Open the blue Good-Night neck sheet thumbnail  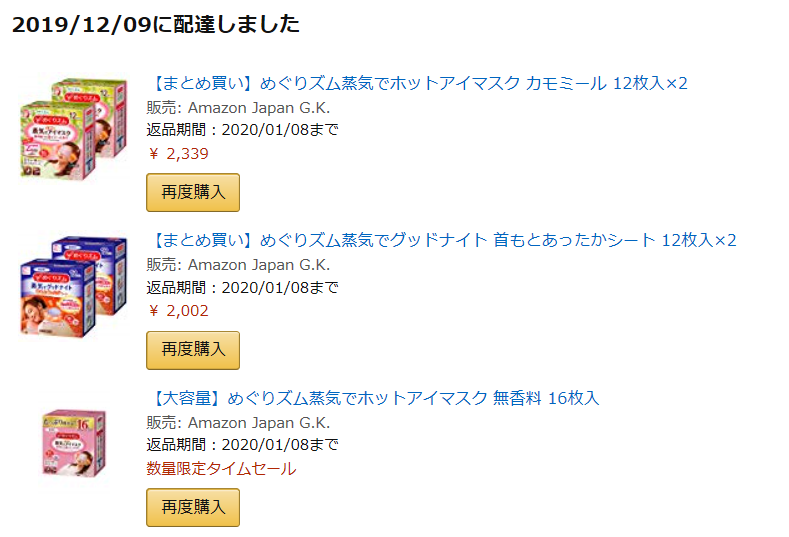[73, 286]
